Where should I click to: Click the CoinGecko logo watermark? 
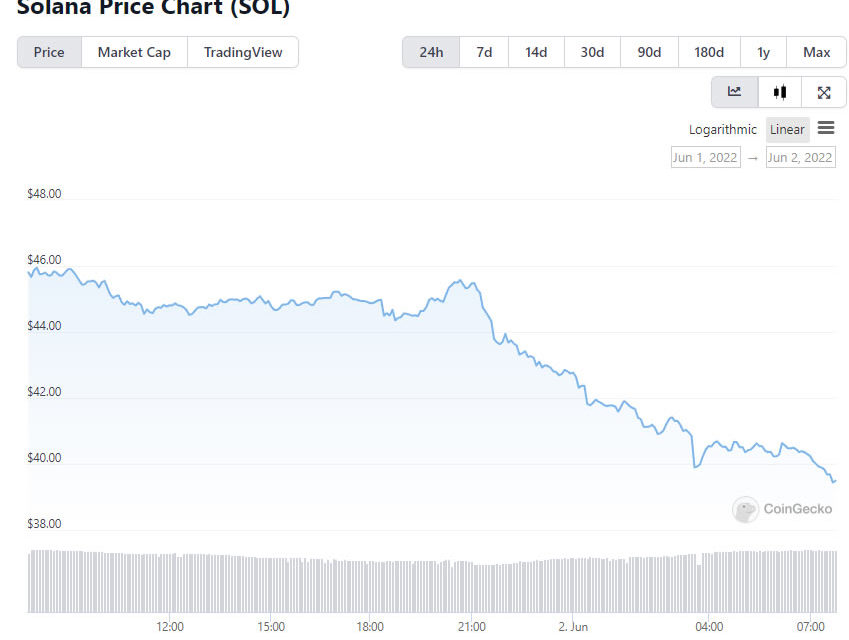click(x=785, y=510)
